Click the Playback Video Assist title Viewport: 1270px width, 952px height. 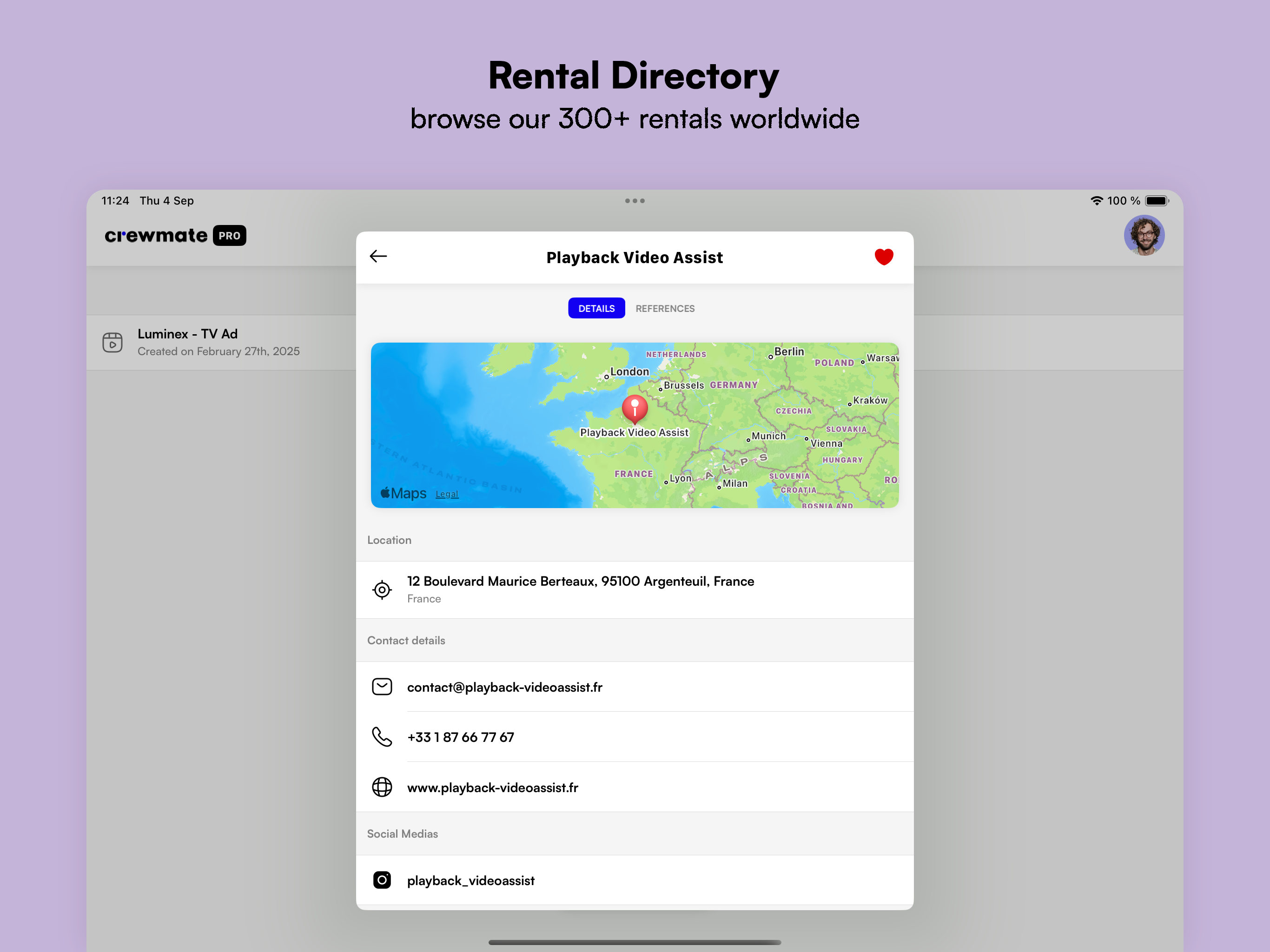635,257
